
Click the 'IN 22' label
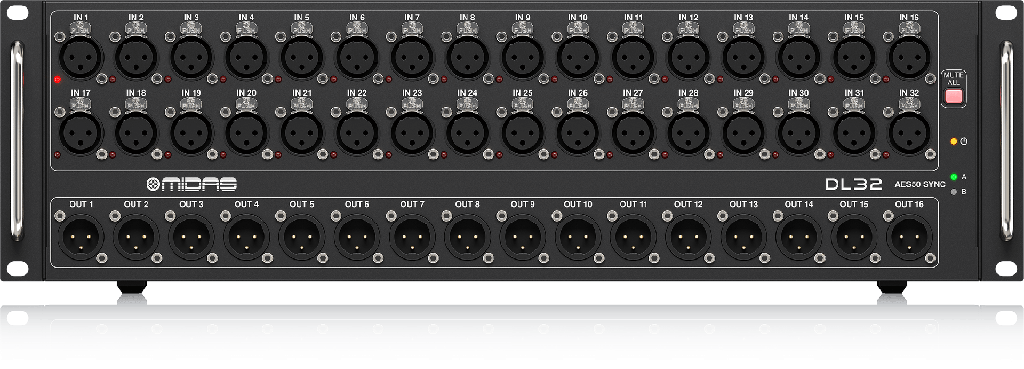pyautogui.click(x=357, y=93)
